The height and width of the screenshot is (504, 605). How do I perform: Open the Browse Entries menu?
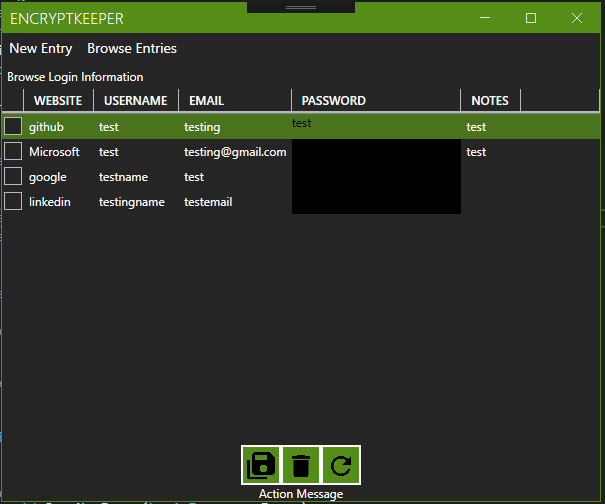pyautogui.click(x=132, y=48)
